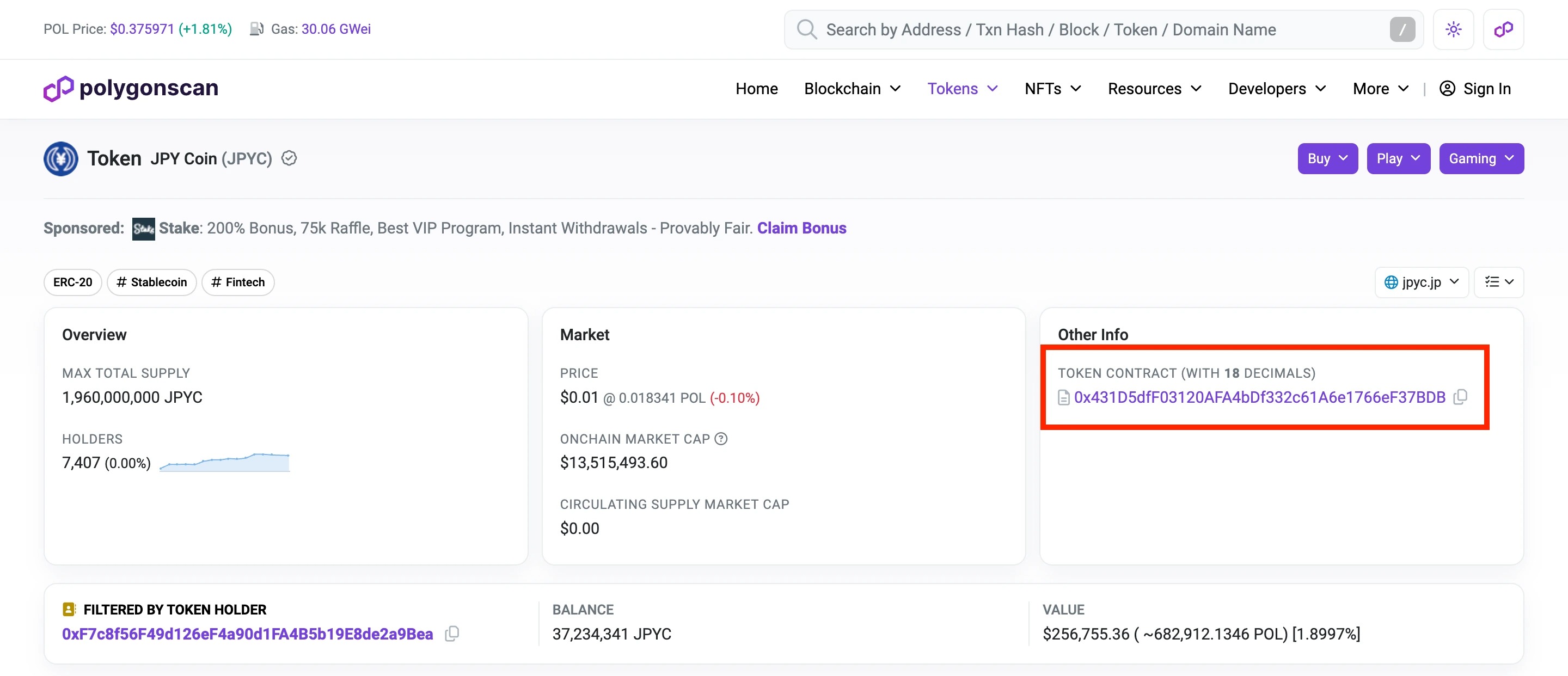The image size is (1568, 676).
Task: Click the verified checkmark badge beside JPYC
Action: [x=289, y=158]
